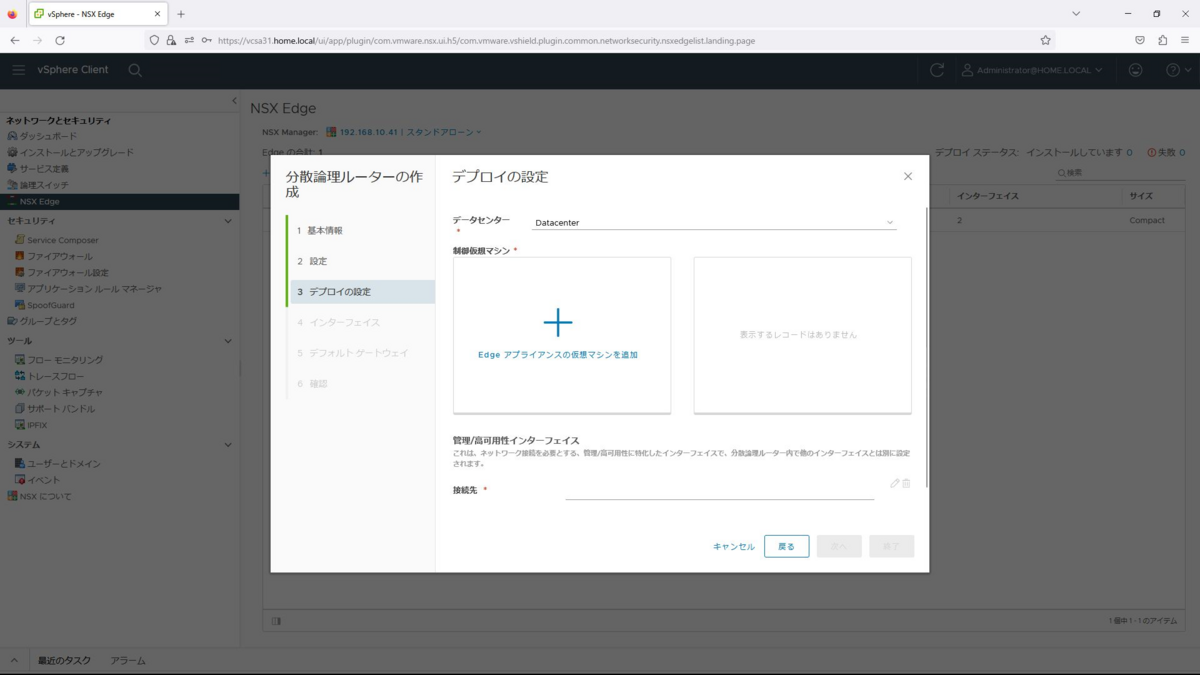Open the Firefox application menu
The image size is (1200, 675).
click(x=1185, y=40)
